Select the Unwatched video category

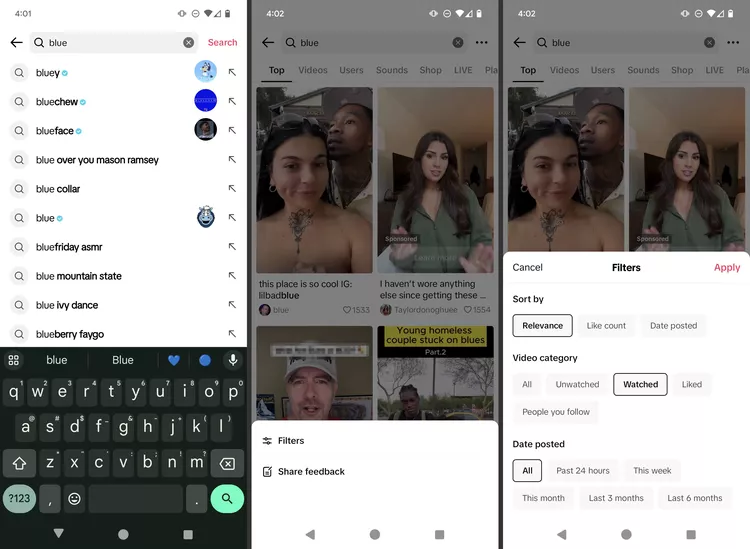(x=577, y=384)
